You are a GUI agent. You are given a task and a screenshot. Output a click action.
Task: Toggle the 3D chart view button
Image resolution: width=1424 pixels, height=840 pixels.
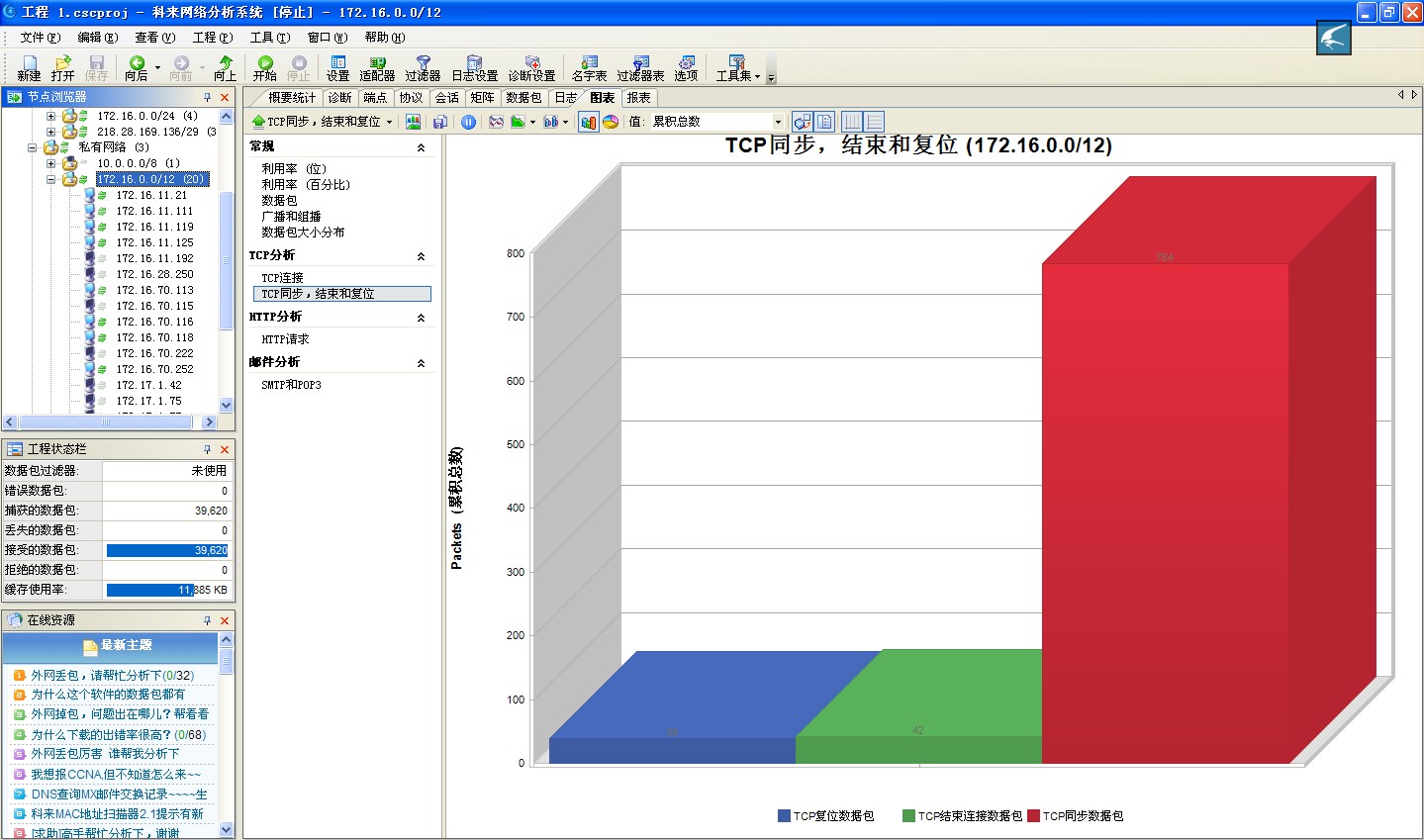(x=803, y=122)
